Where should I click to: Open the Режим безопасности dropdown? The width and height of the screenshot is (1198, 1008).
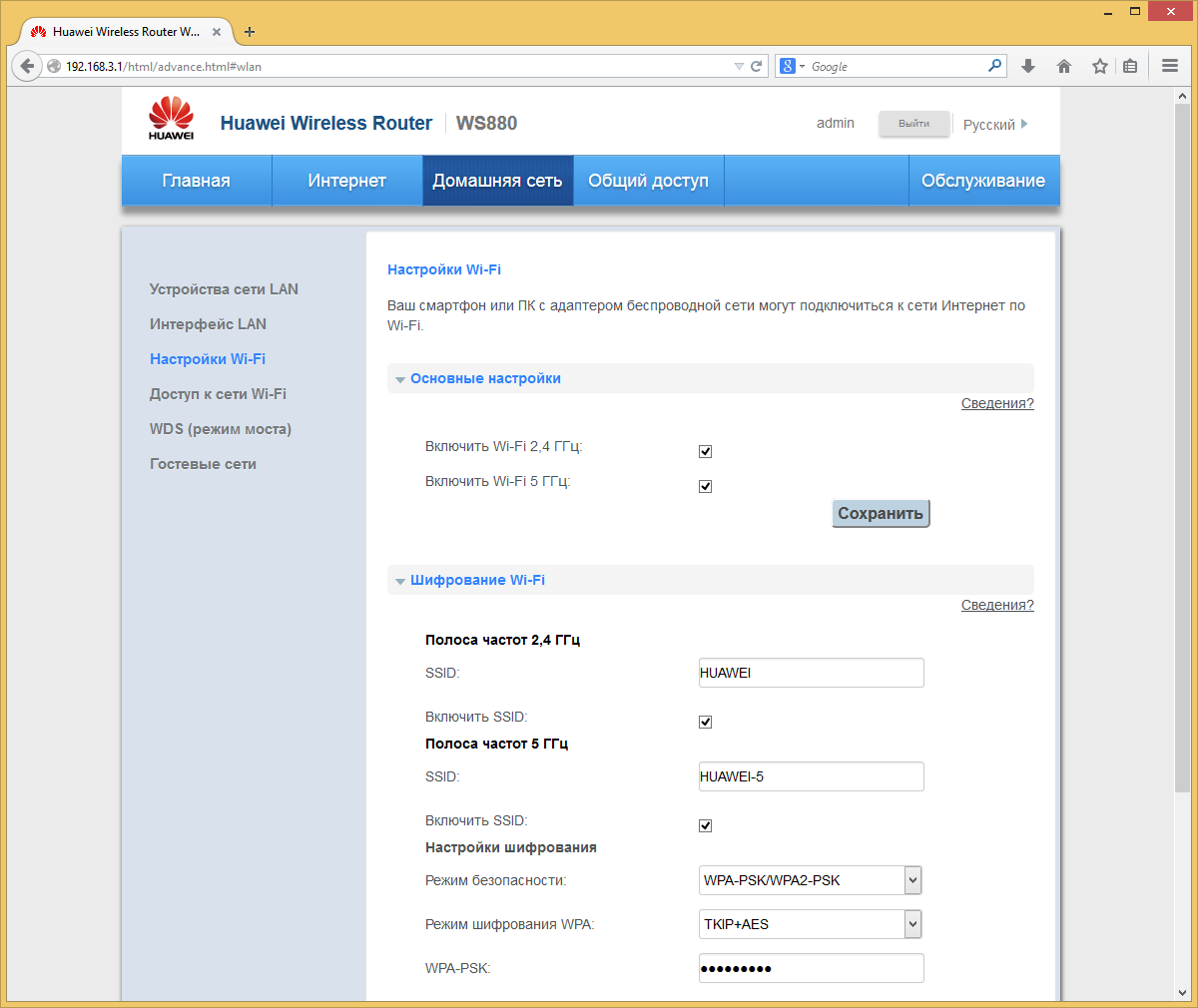click(x=811, y=880)
